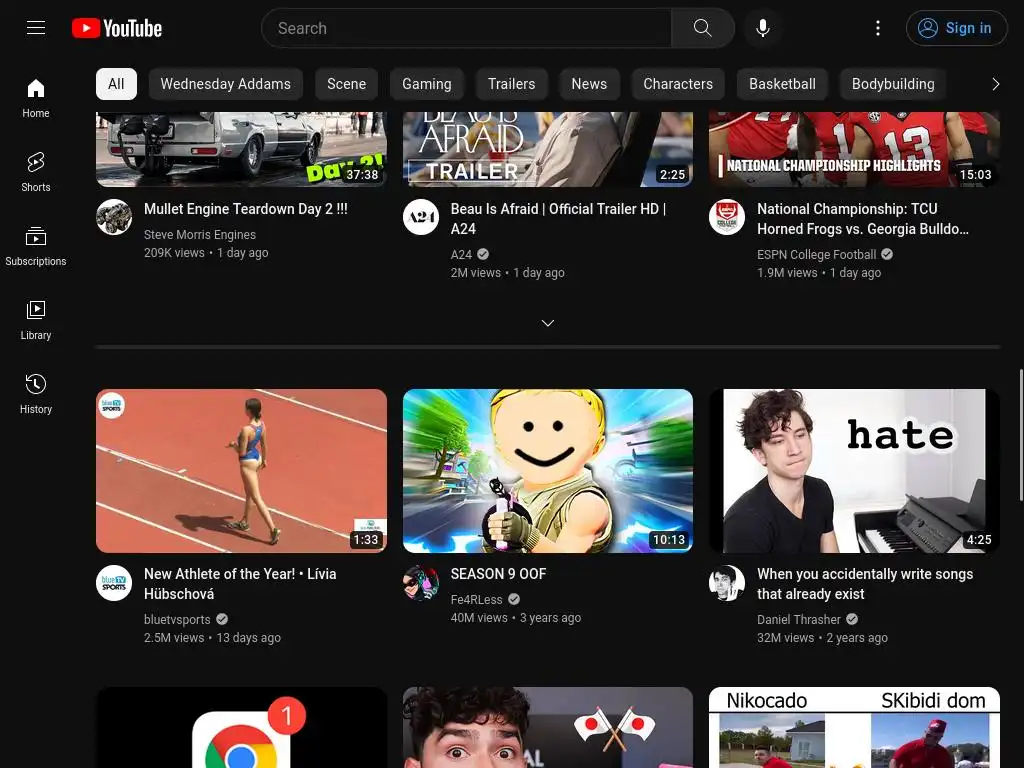Open Daniel Thrasher channel name link
1024x768 pixels.
pos(799,620)
